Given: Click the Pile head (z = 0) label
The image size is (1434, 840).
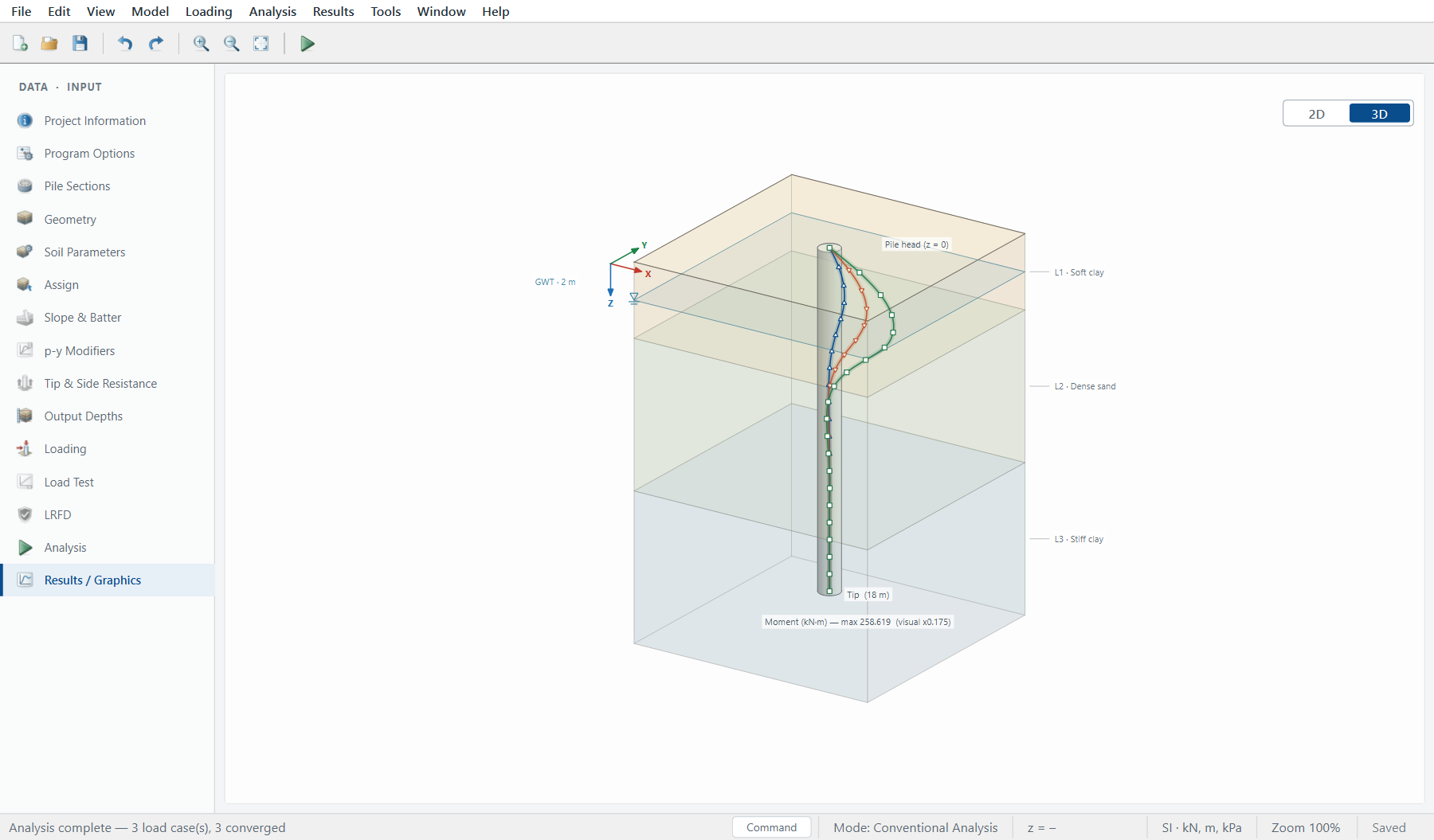Looking at the screenshot, I should (916, 244).
